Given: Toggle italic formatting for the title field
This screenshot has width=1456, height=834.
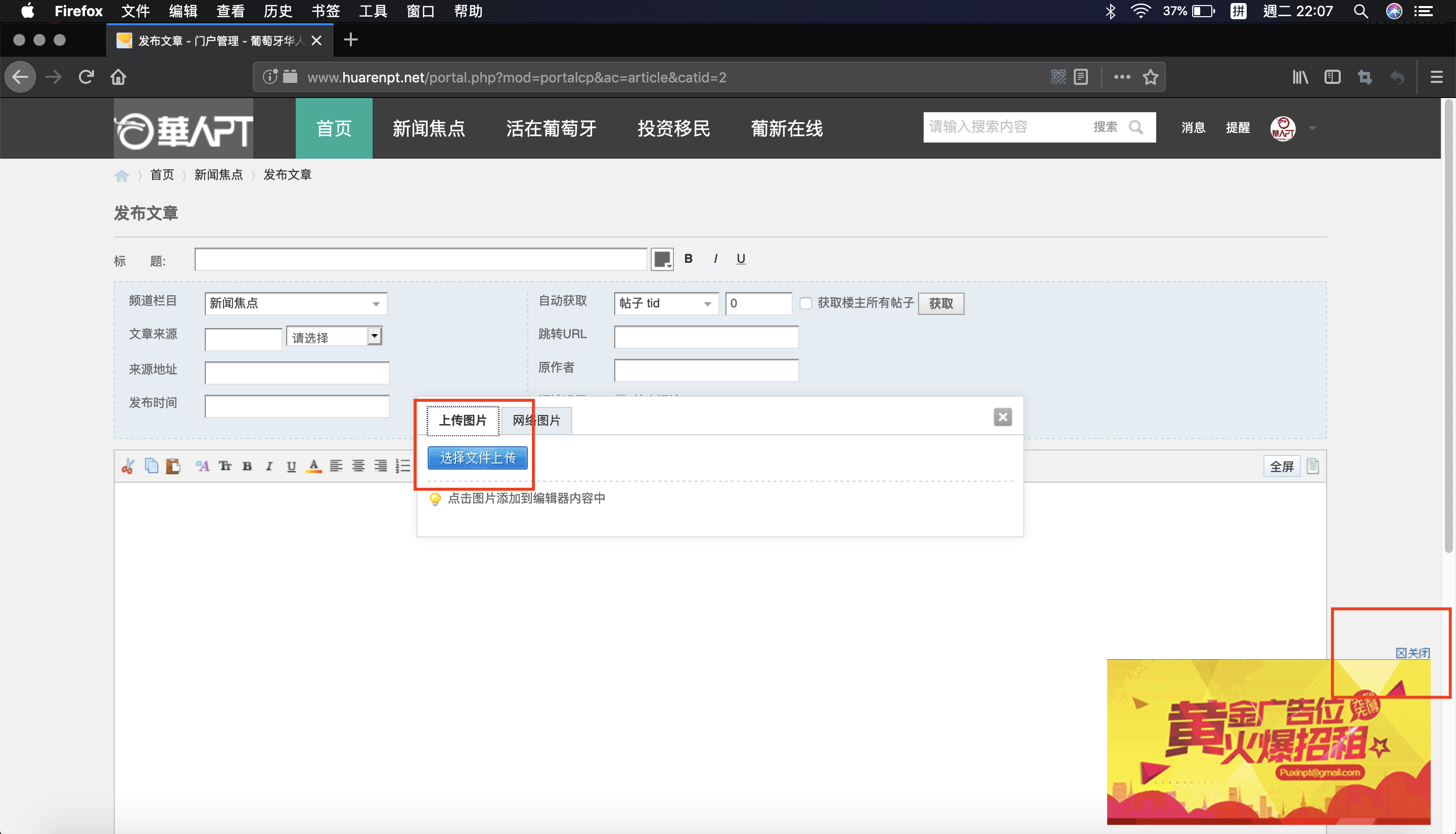Looking at the screenshot, I should pyautogui.click(x=714, y=259).
